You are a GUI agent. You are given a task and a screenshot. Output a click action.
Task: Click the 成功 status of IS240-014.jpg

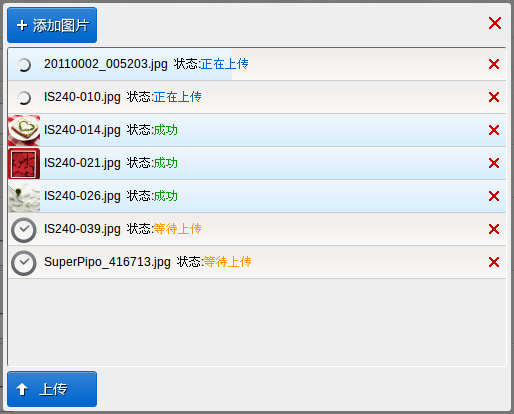pos(165,130)
